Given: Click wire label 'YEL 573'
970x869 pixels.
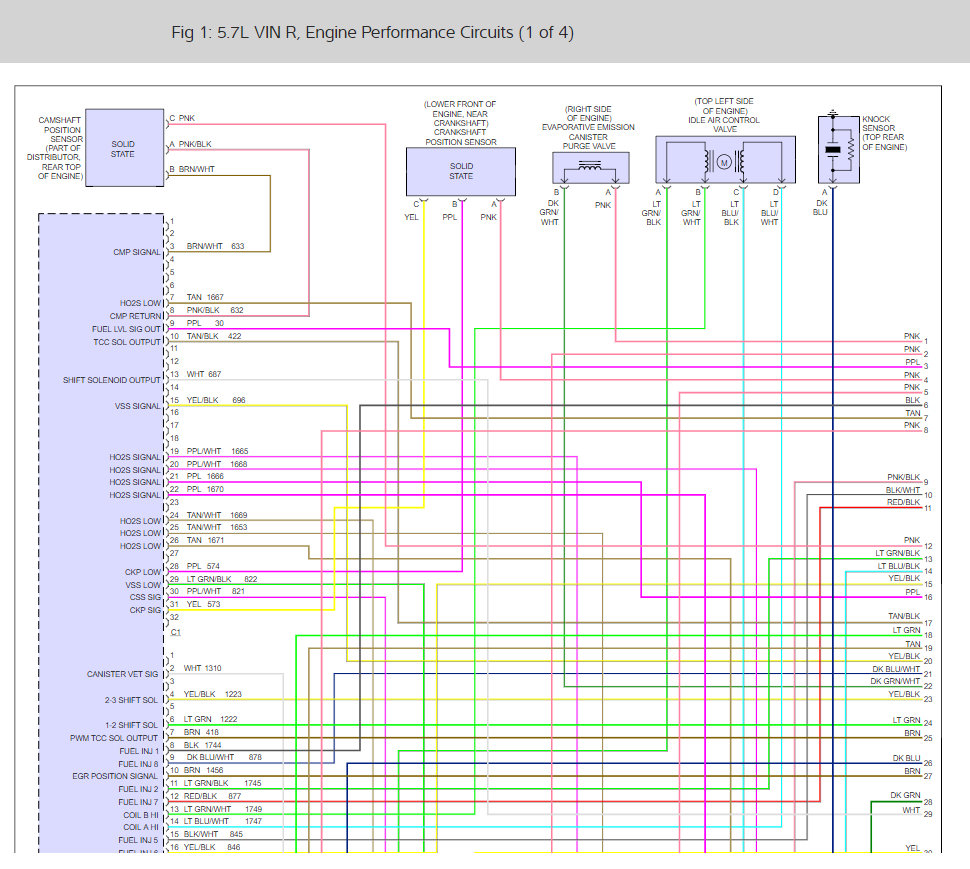Looking at the screenshot, I should [x=203, y=604].
